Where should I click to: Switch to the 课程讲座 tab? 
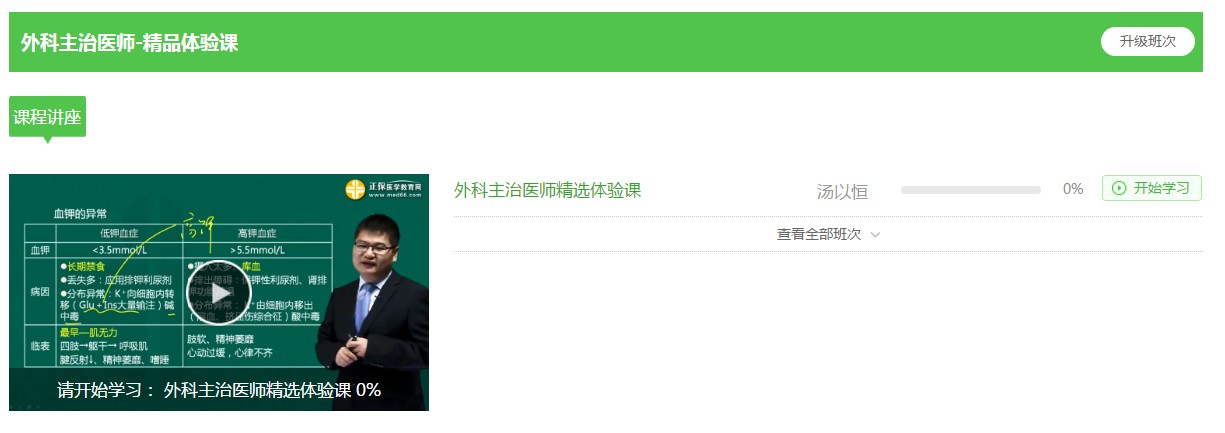pyautogui.click(x=47, y=117)
